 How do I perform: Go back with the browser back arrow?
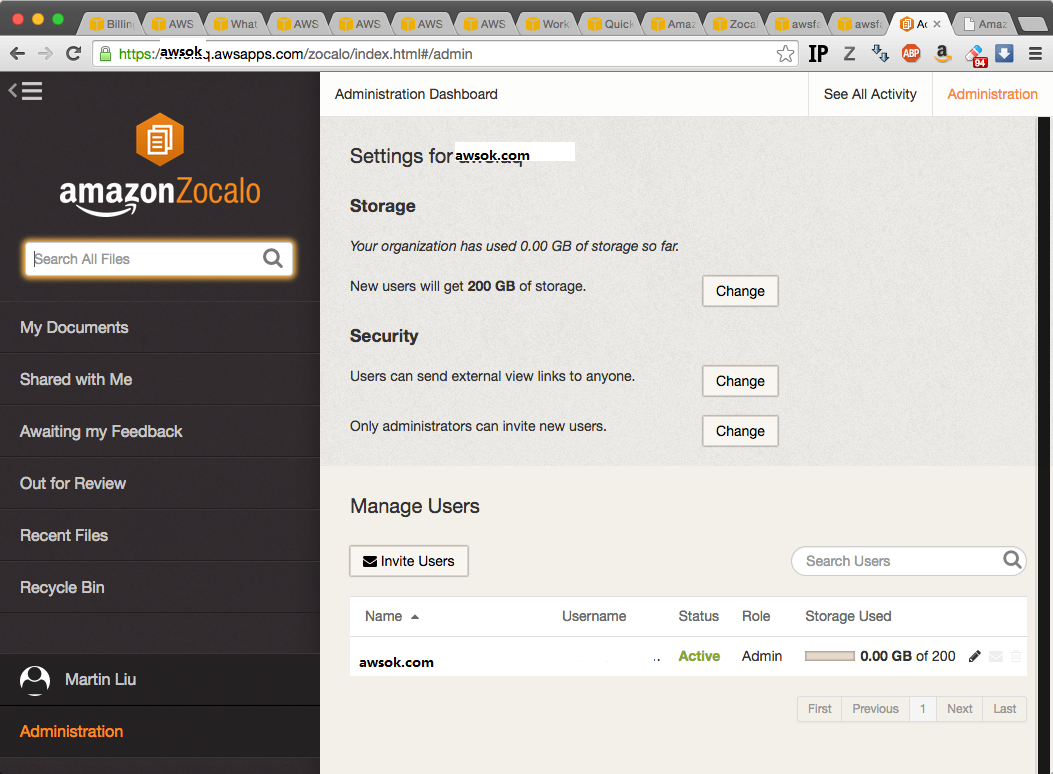click(17, 54)
